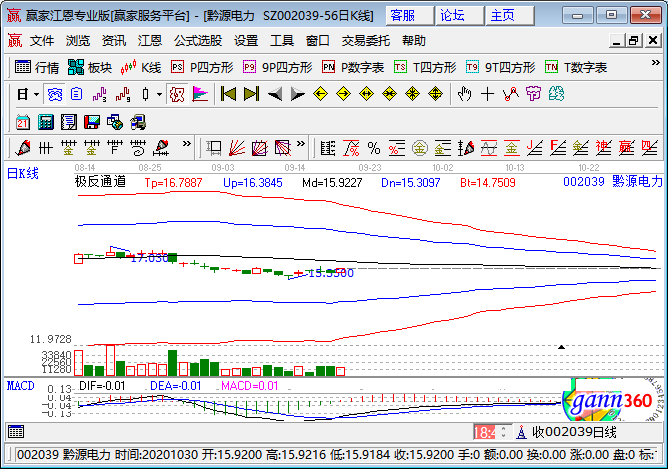This screenshot has width=668, height=469.
Task: Open the P数字表 tool
Action: click(353, 67)
